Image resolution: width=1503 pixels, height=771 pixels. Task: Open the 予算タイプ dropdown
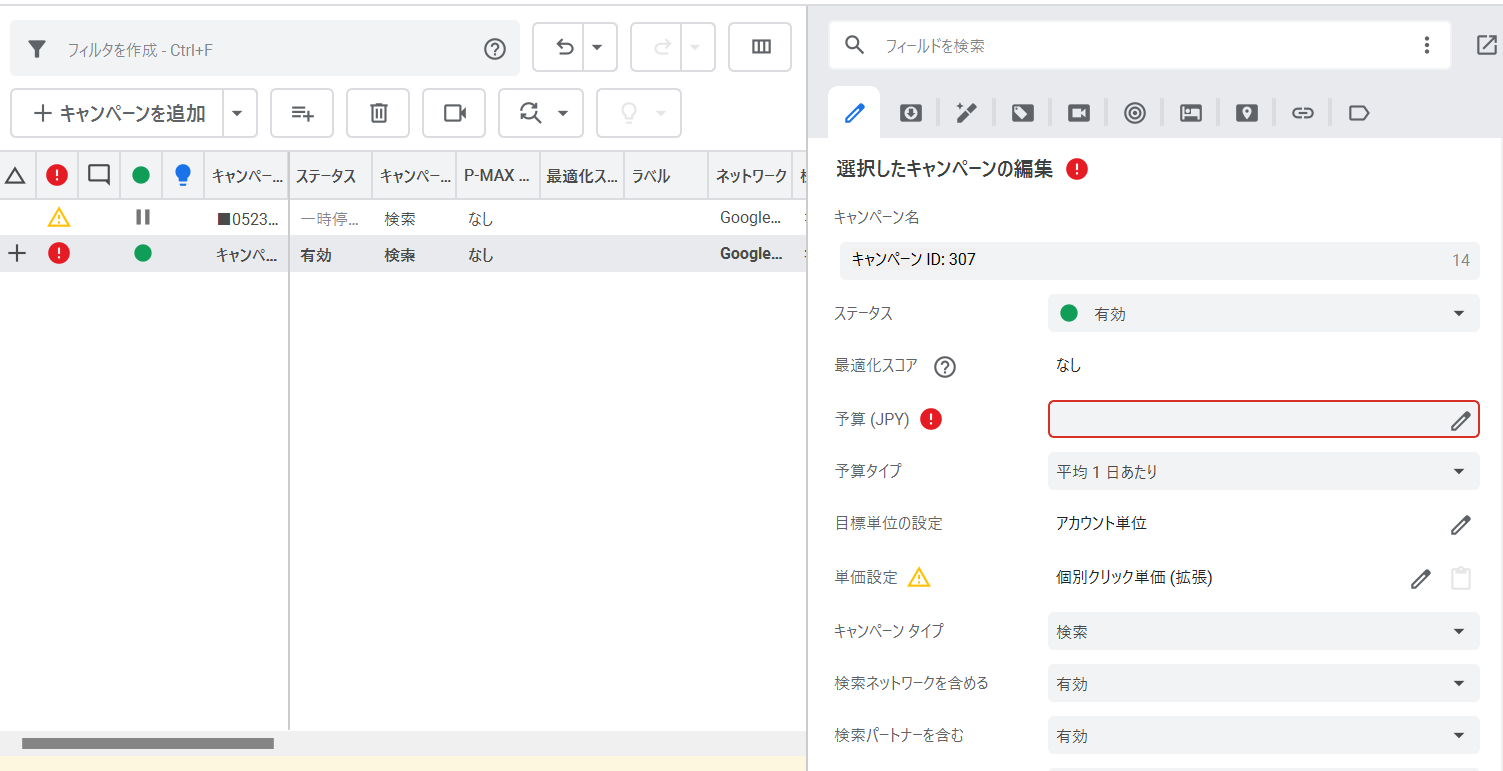coord(1264,471)
